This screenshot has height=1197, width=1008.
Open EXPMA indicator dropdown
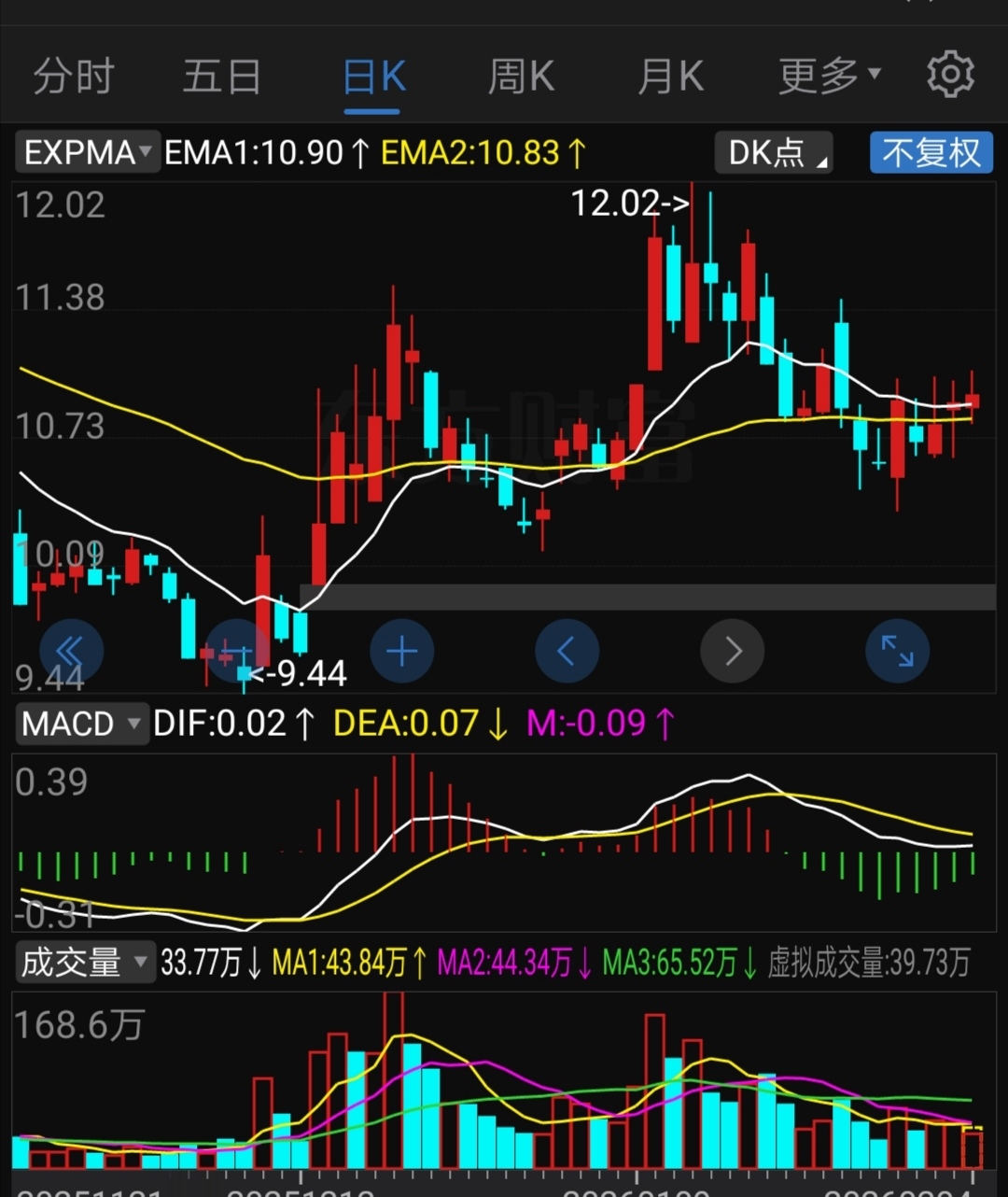87,152
